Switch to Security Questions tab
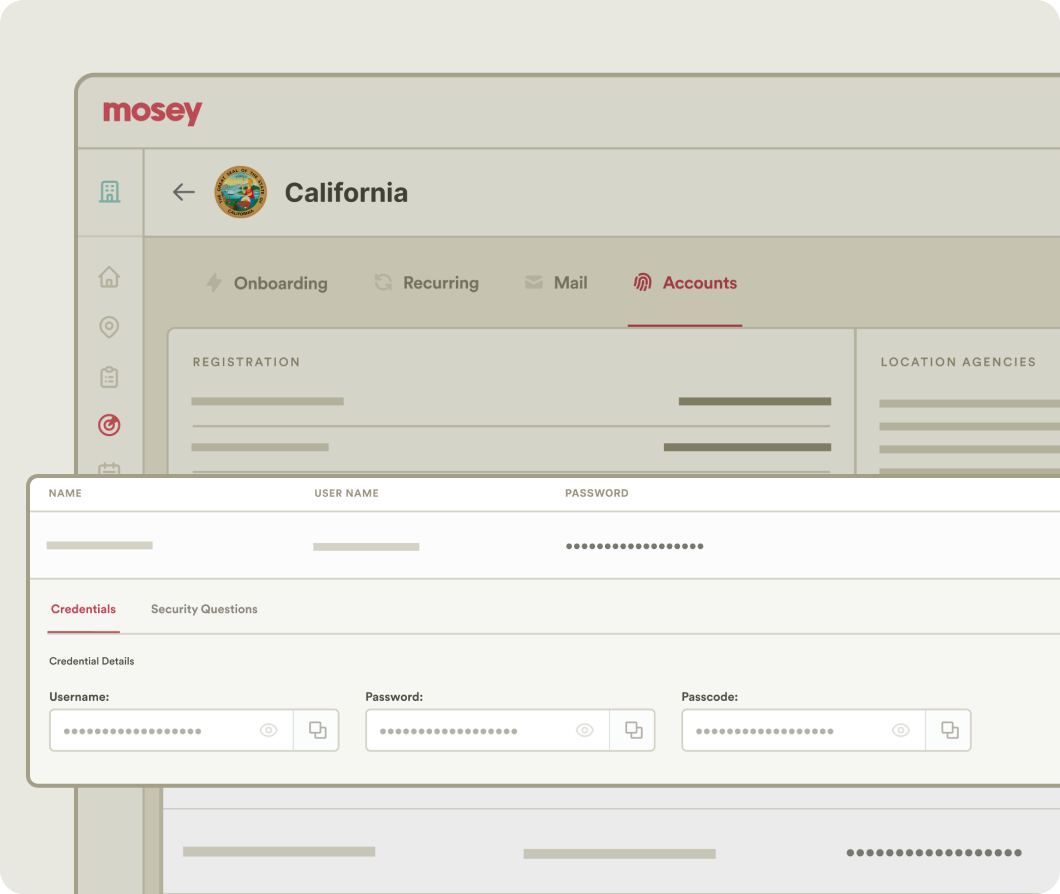 click(x=204, y=609)
